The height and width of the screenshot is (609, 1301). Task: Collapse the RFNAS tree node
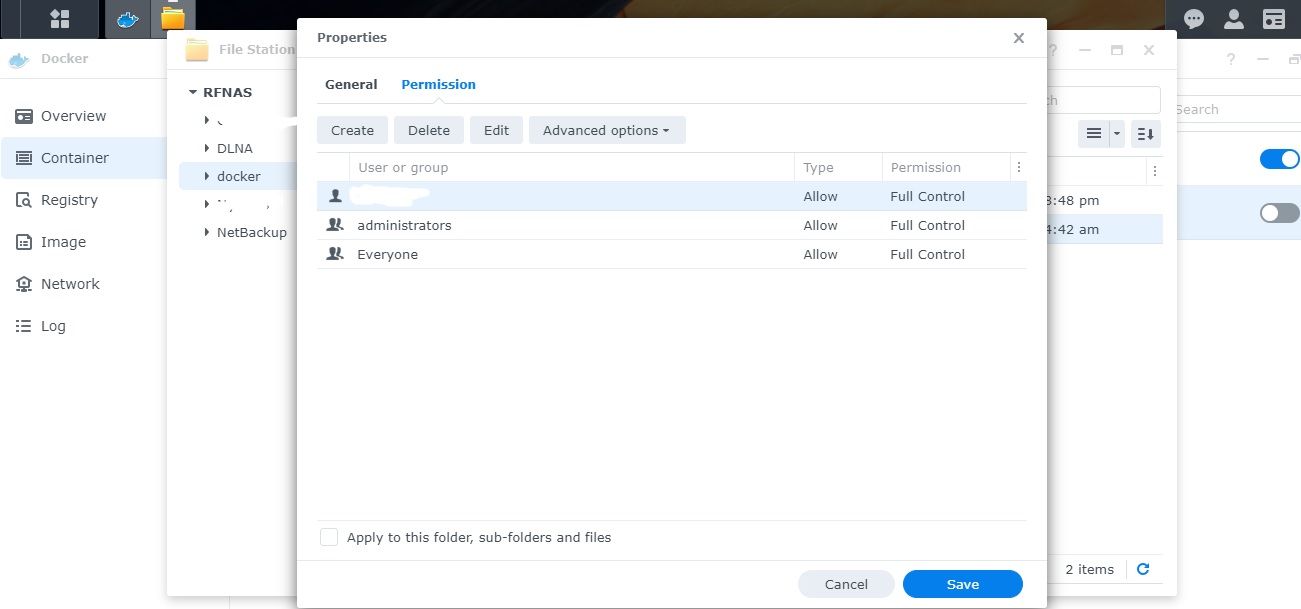(x=193, y=92)
